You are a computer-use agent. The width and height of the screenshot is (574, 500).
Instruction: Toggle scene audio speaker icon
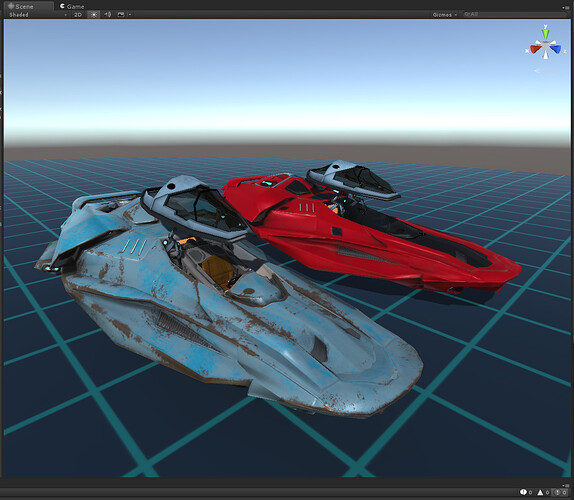[x=107, y=15]
